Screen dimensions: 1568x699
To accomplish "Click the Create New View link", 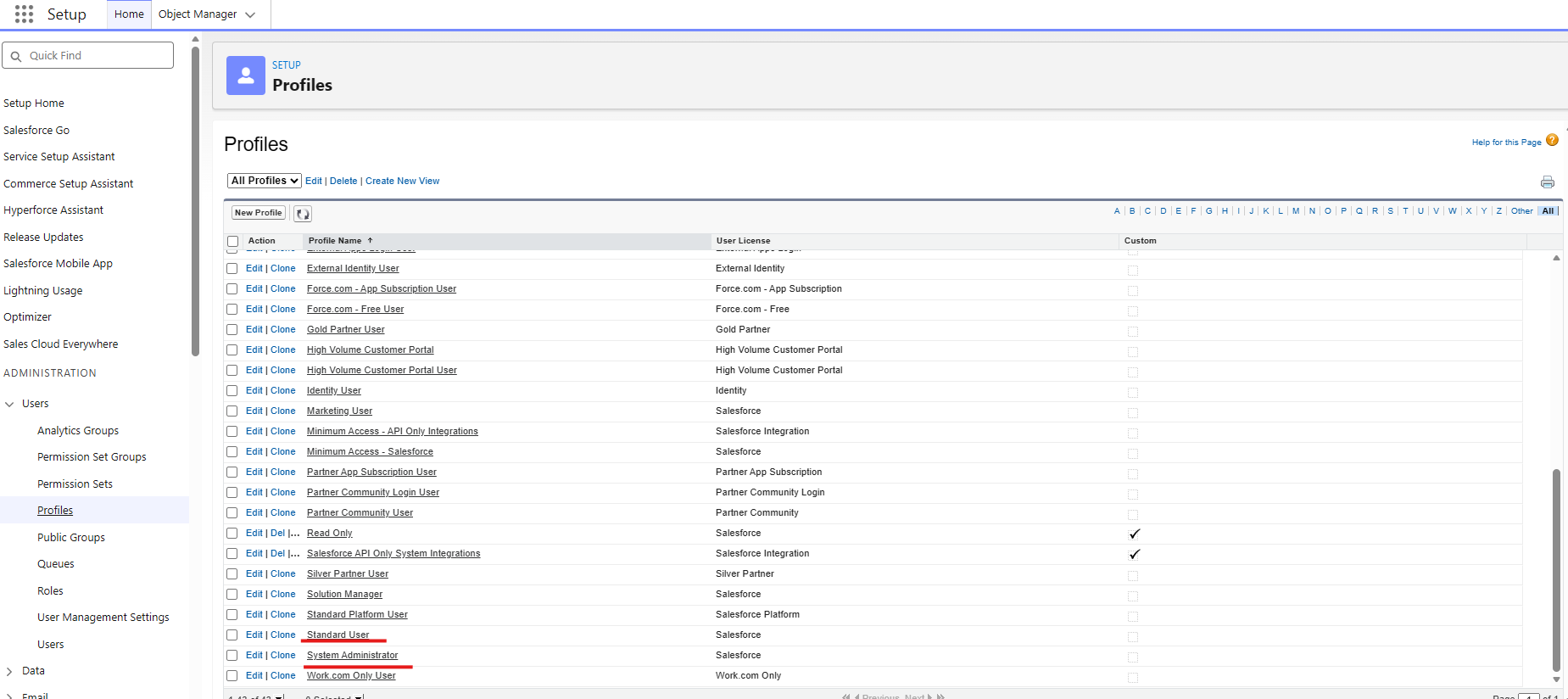I will pos(403,182).
